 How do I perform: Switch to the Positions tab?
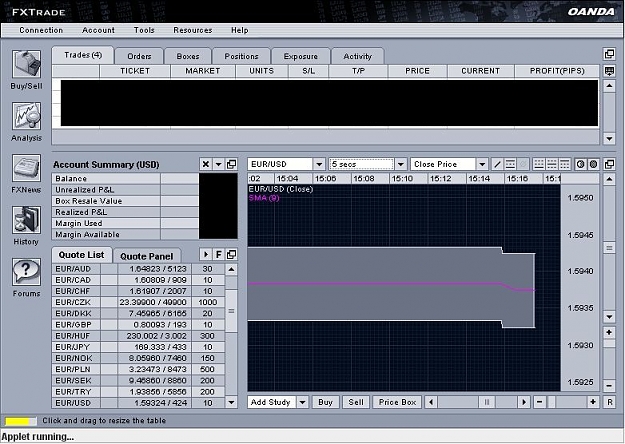pos(242,56)
